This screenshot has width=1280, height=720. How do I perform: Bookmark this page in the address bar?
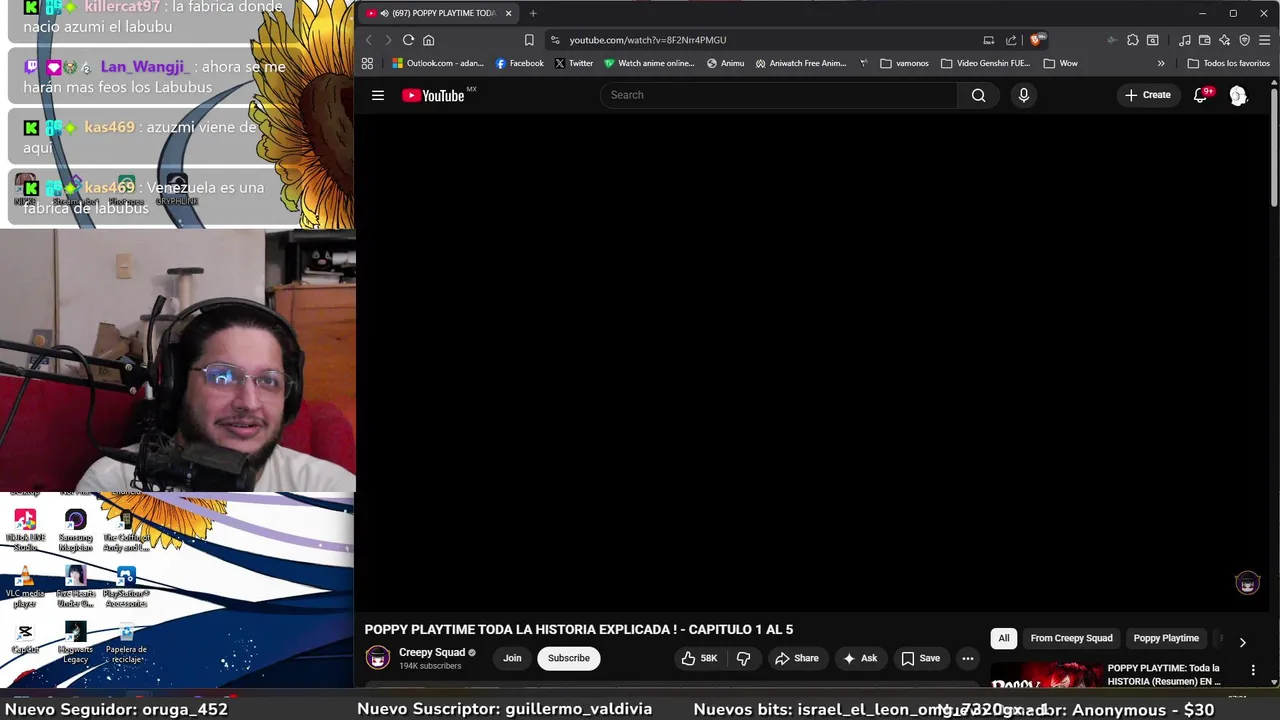point(529,40)
